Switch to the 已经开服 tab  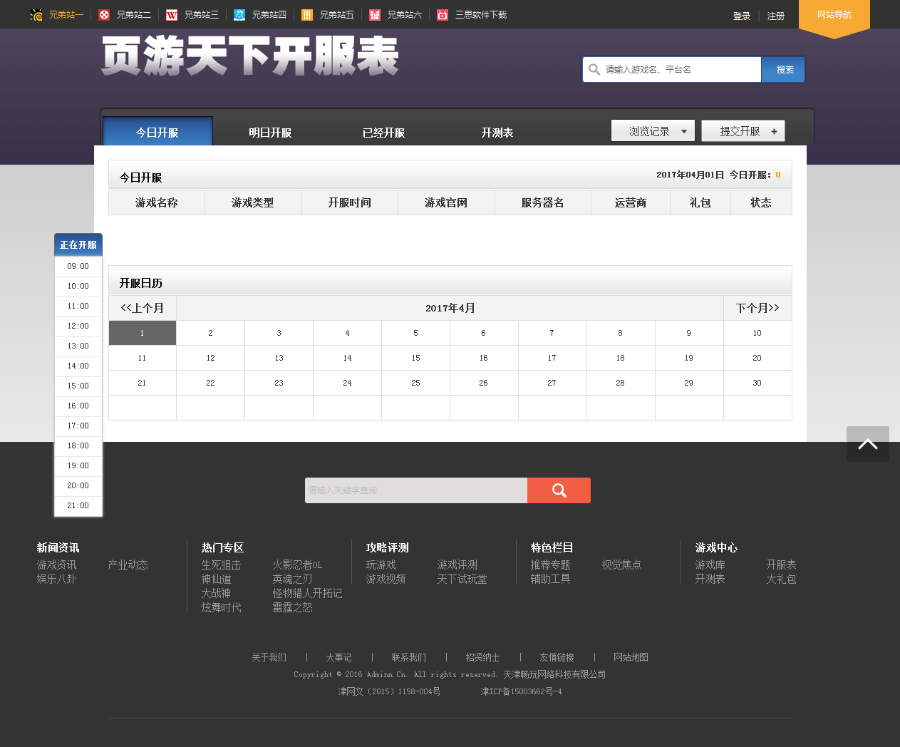[x=384, y=133]
